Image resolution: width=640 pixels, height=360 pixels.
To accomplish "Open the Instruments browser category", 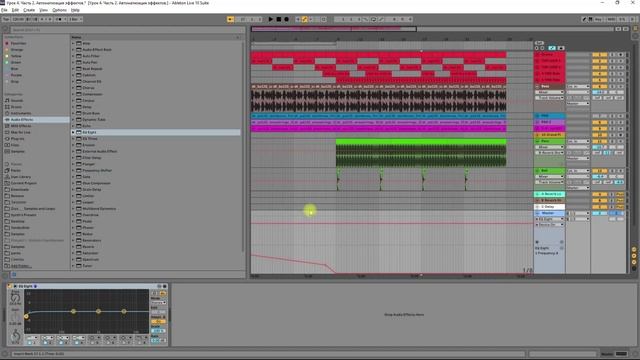I will [21, 113].
